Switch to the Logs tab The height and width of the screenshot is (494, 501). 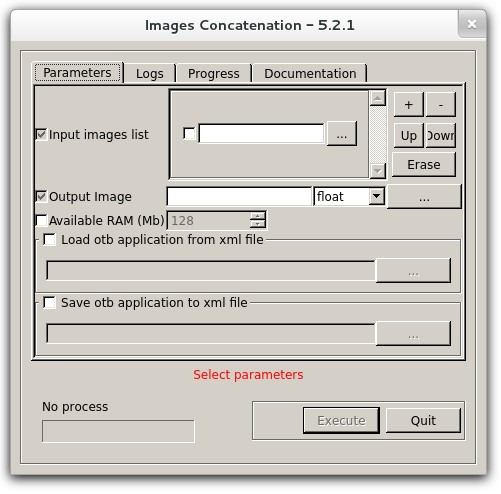pyautogui.click(x=149, y=73)
